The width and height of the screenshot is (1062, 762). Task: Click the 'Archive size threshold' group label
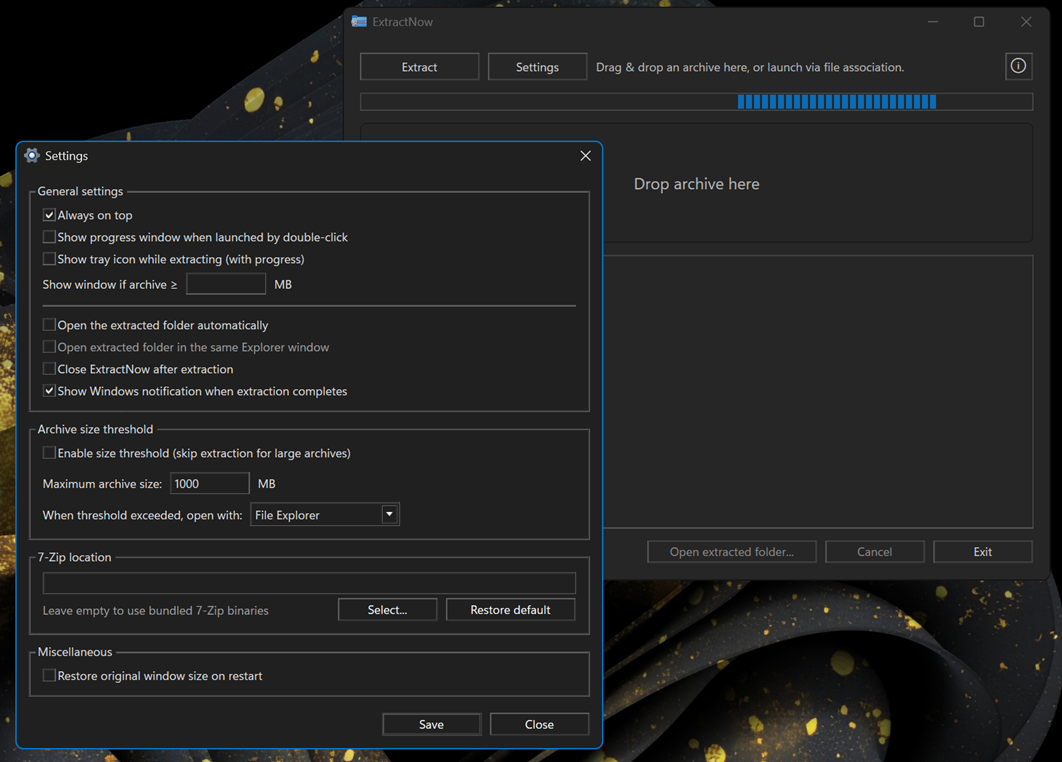[x=95, y=429]
